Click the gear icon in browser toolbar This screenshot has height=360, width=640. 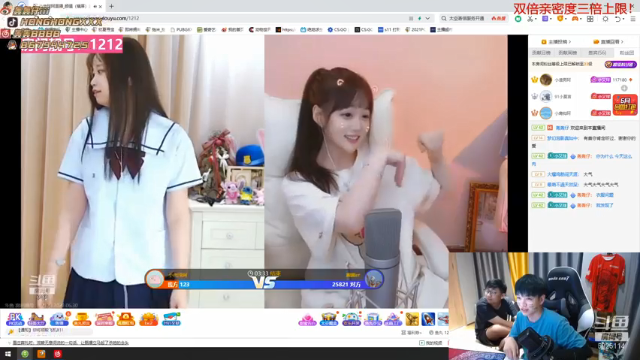(x=605, y=19)
